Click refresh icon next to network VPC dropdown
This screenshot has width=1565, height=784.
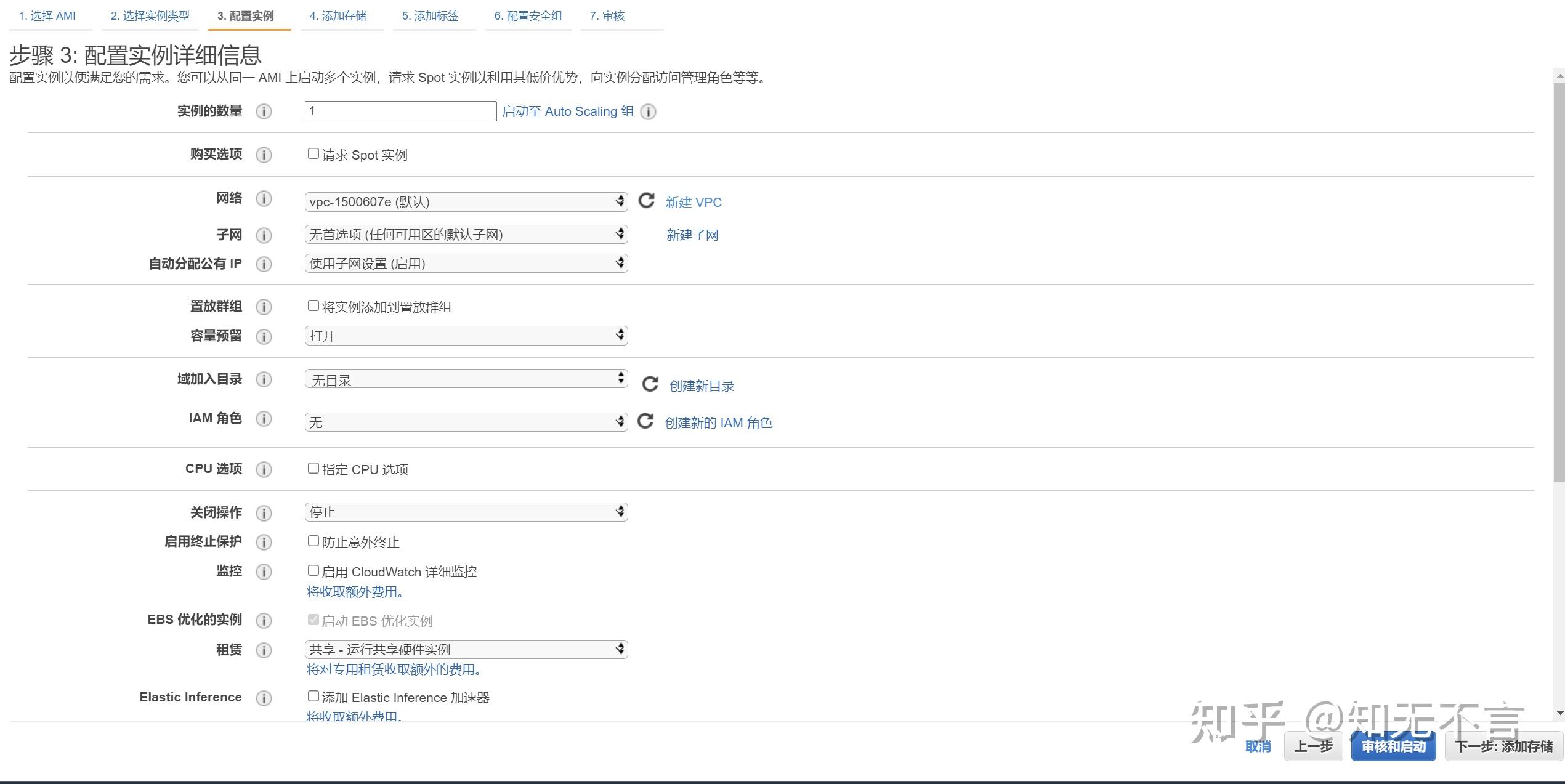(x=646, y=201)
